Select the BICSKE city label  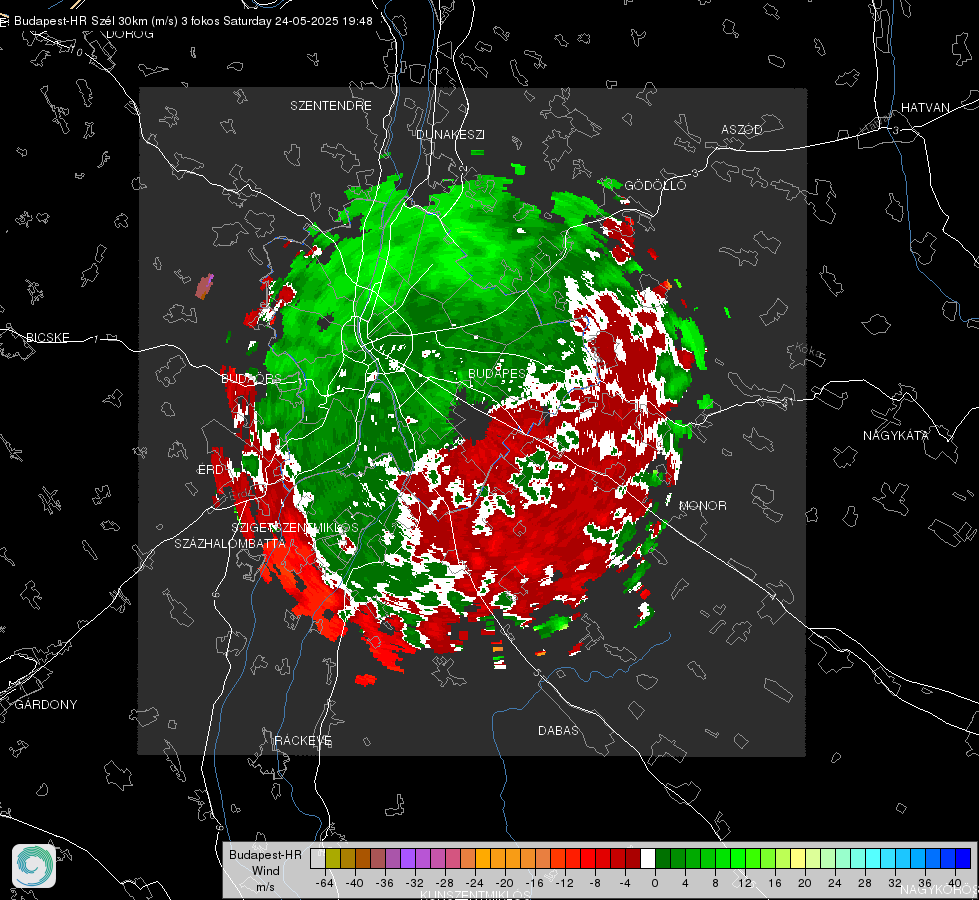(47, 337)
